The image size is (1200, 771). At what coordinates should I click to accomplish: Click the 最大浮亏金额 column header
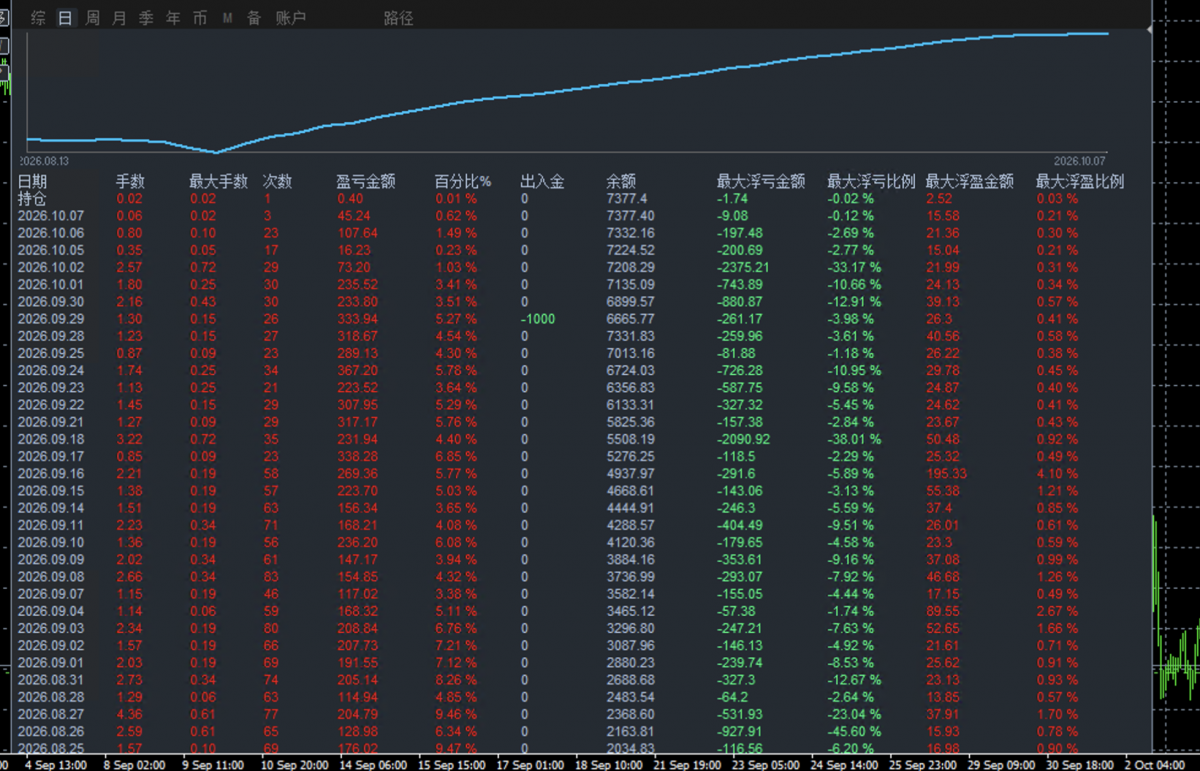click(x=761, y=182)
